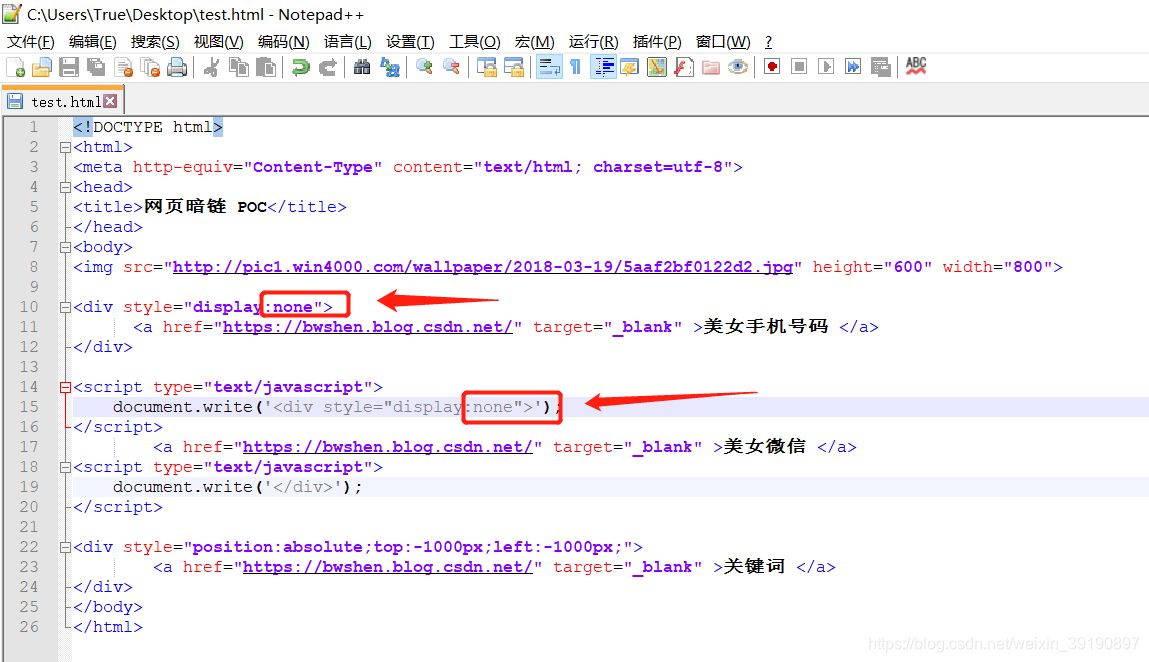
Task: Click the csdn link on line 17
Action: (387, 447)
